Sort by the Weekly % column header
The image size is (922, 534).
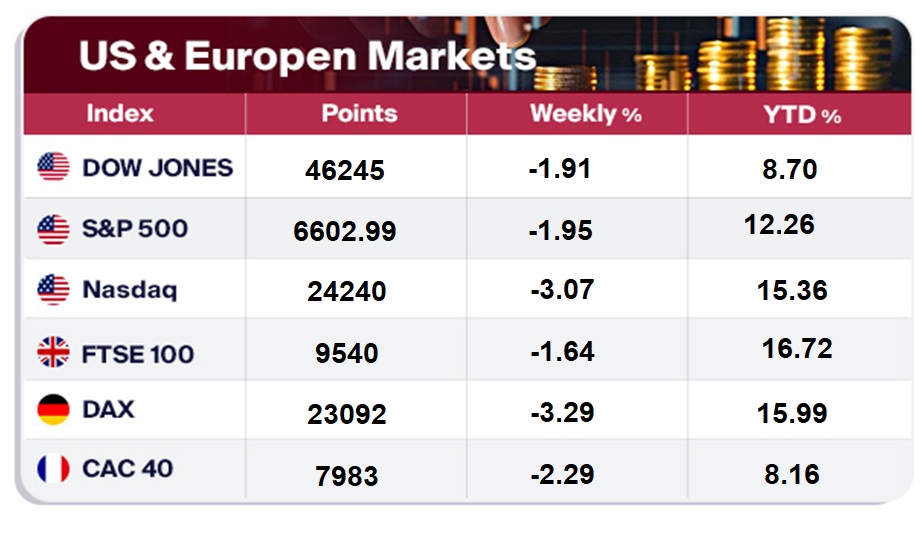[x=585, y=114]
